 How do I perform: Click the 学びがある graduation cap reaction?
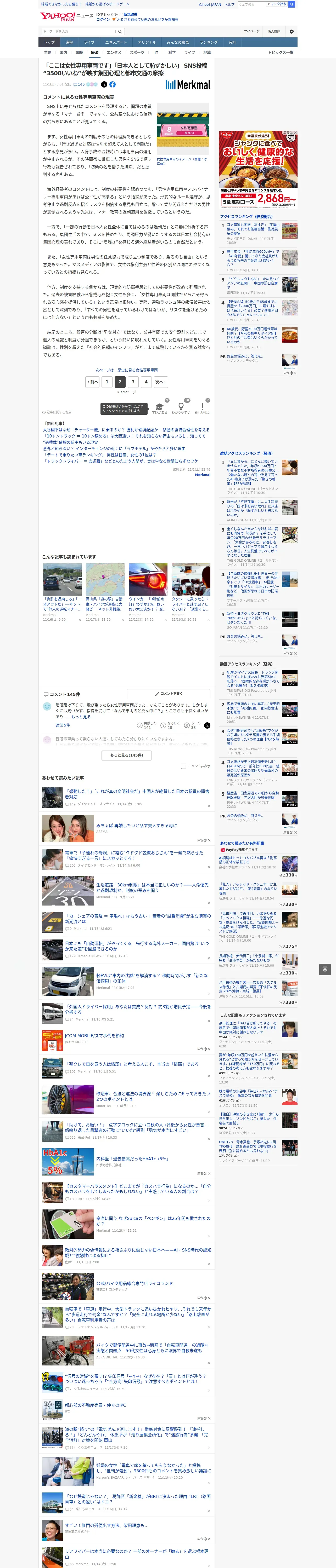pyautogui.click(x=160, y=407)
